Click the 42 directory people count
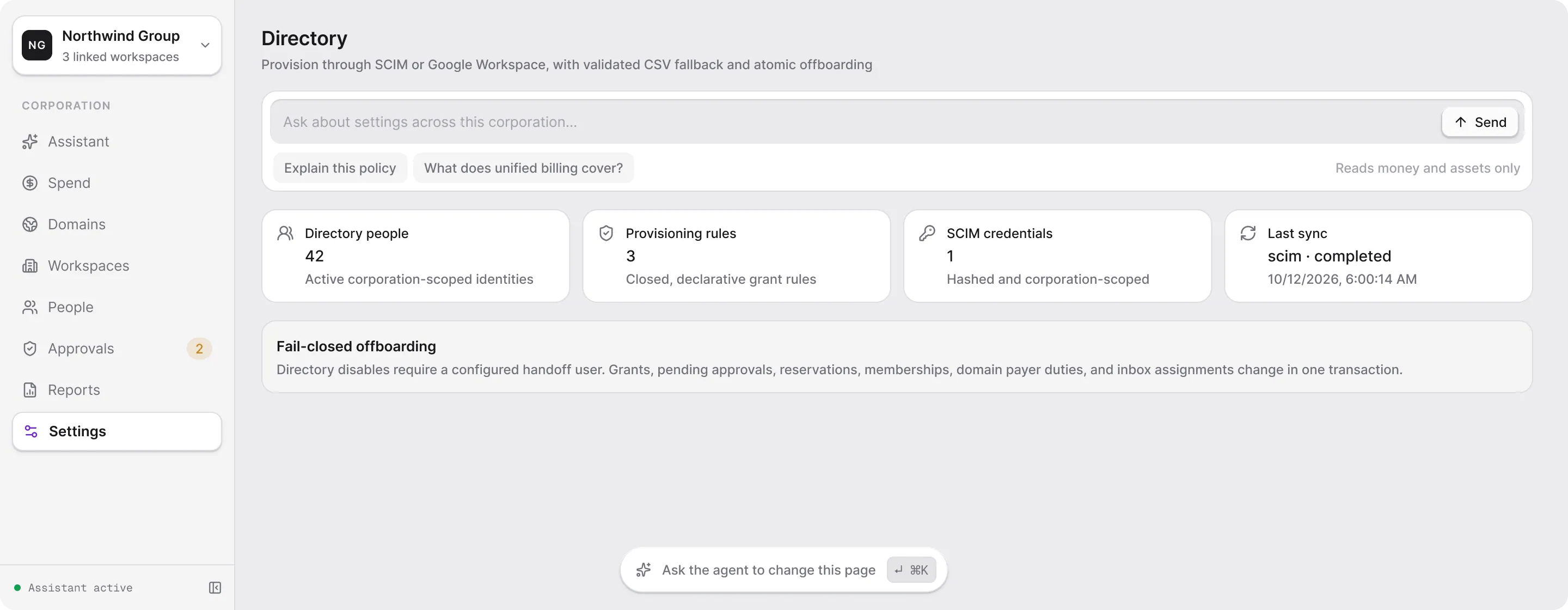This screenshot has height=610, width=1568. tap(314, 257)
